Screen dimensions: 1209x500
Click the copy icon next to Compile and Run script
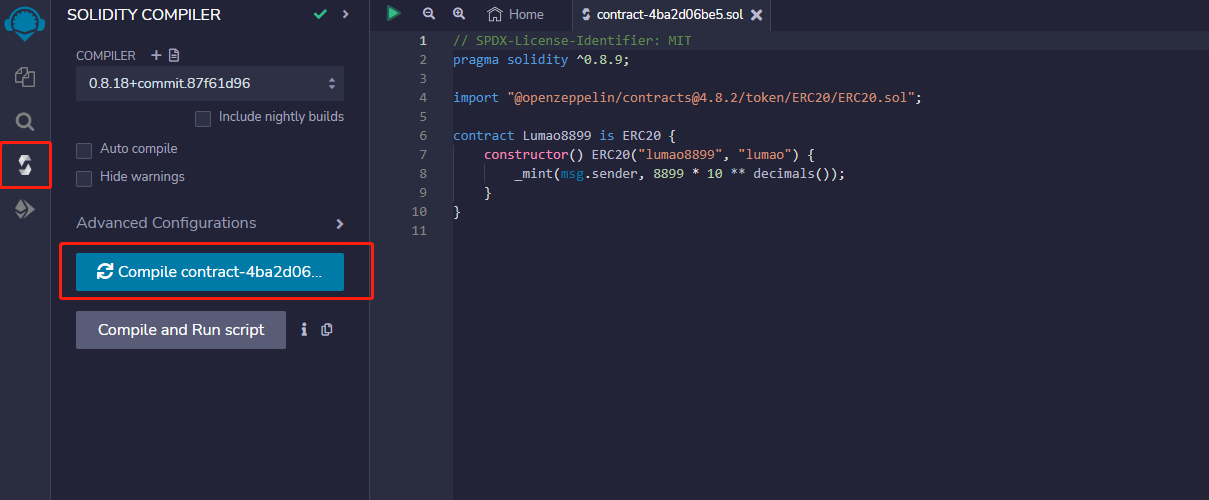327,329
